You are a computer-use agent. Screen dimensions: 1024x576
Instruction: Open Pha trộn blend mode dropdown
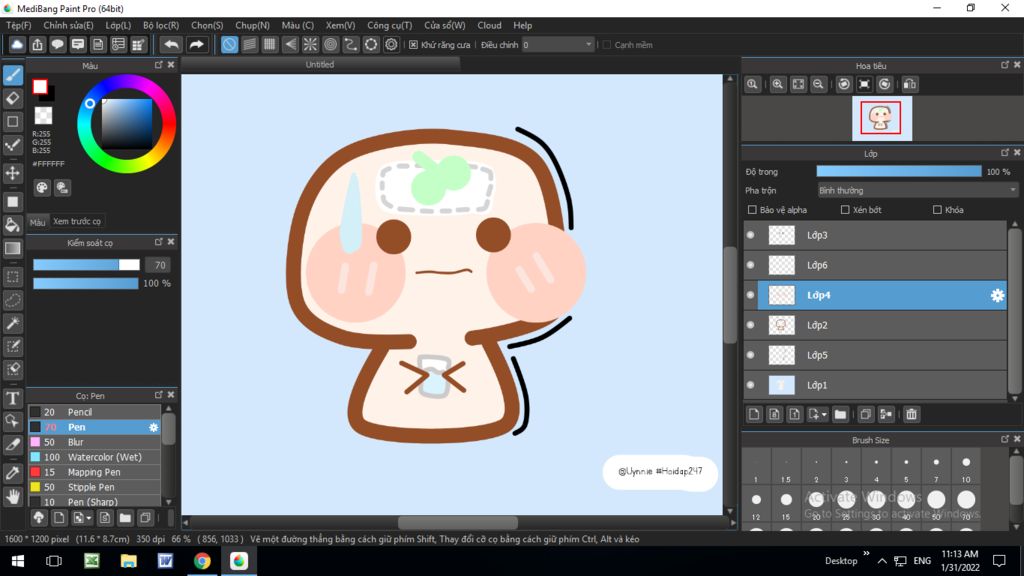tap(918, 190)
